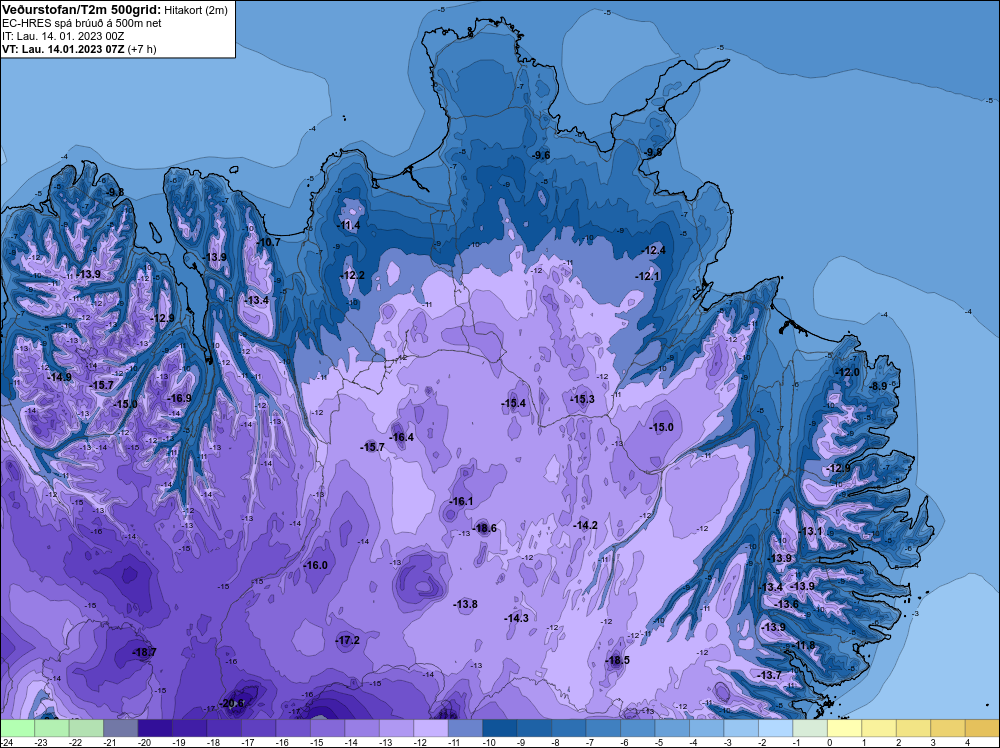Click the -9.6 temperature value
1000x748 pixels.
541,155
